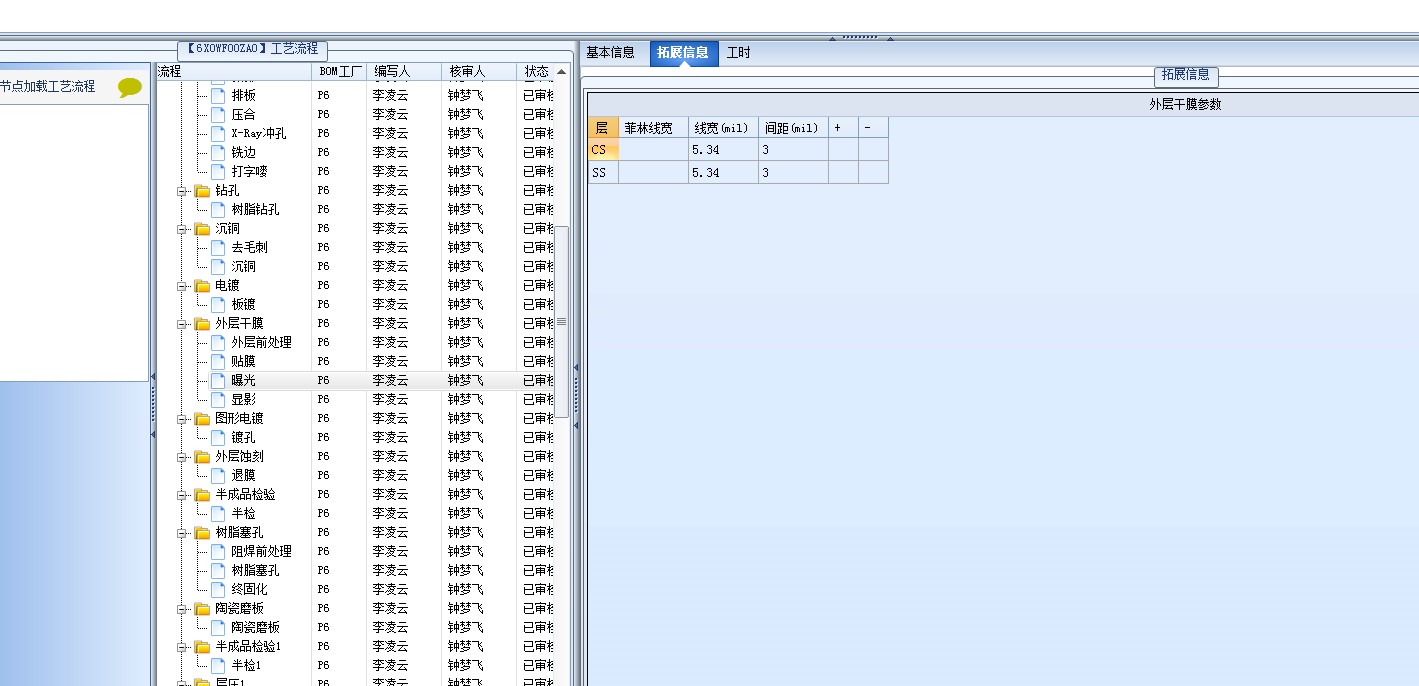
Task: Click the 5.34 line width cell in CS row
Action: 723,150
